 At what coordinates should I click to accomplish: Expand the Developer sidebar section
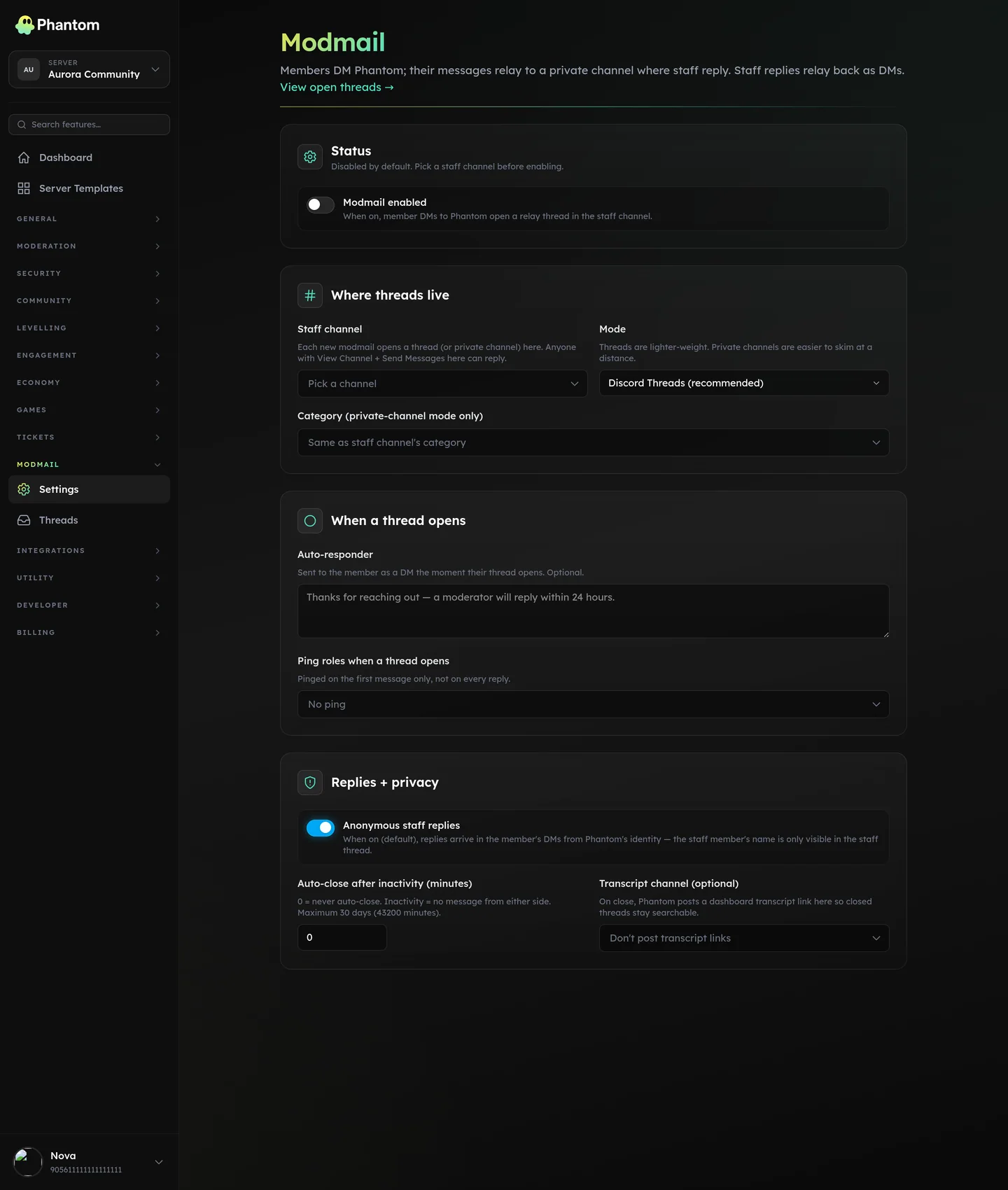click(x=89, y=605)
